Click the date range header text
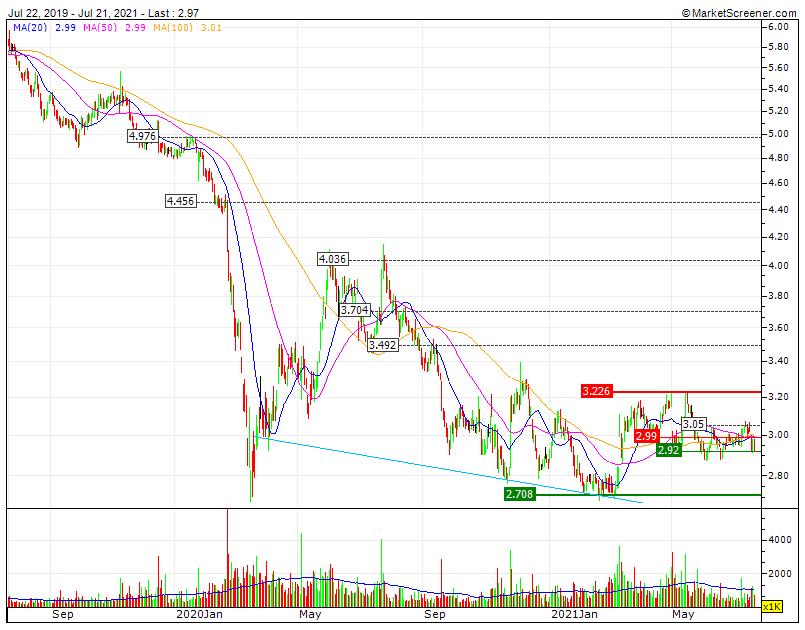The image size is (805, 630). point(103,13)
